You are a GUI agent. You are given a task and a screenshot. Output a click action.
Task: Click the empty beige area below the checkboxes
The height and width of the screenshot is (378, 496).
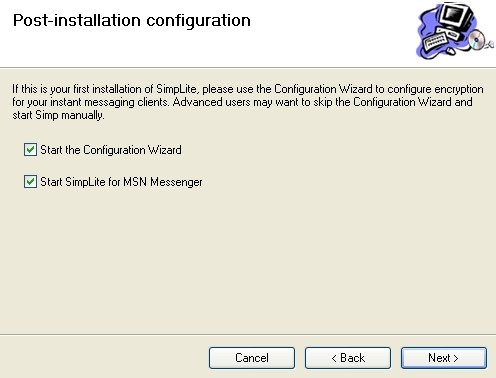coord(248,260)
